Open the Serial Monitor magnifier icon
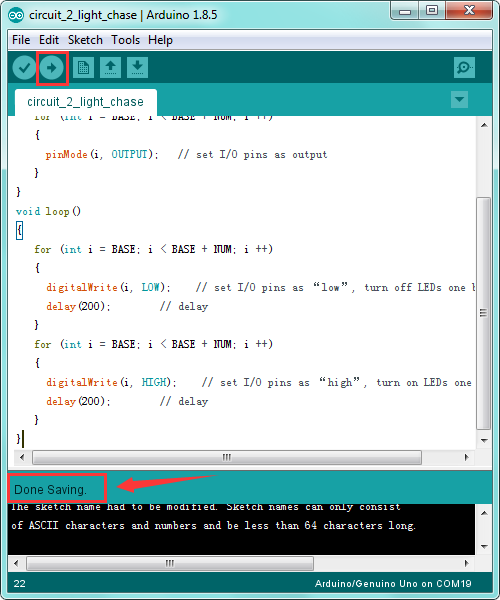The width and height of the screenshot is (500, 600). click(464, 68)
